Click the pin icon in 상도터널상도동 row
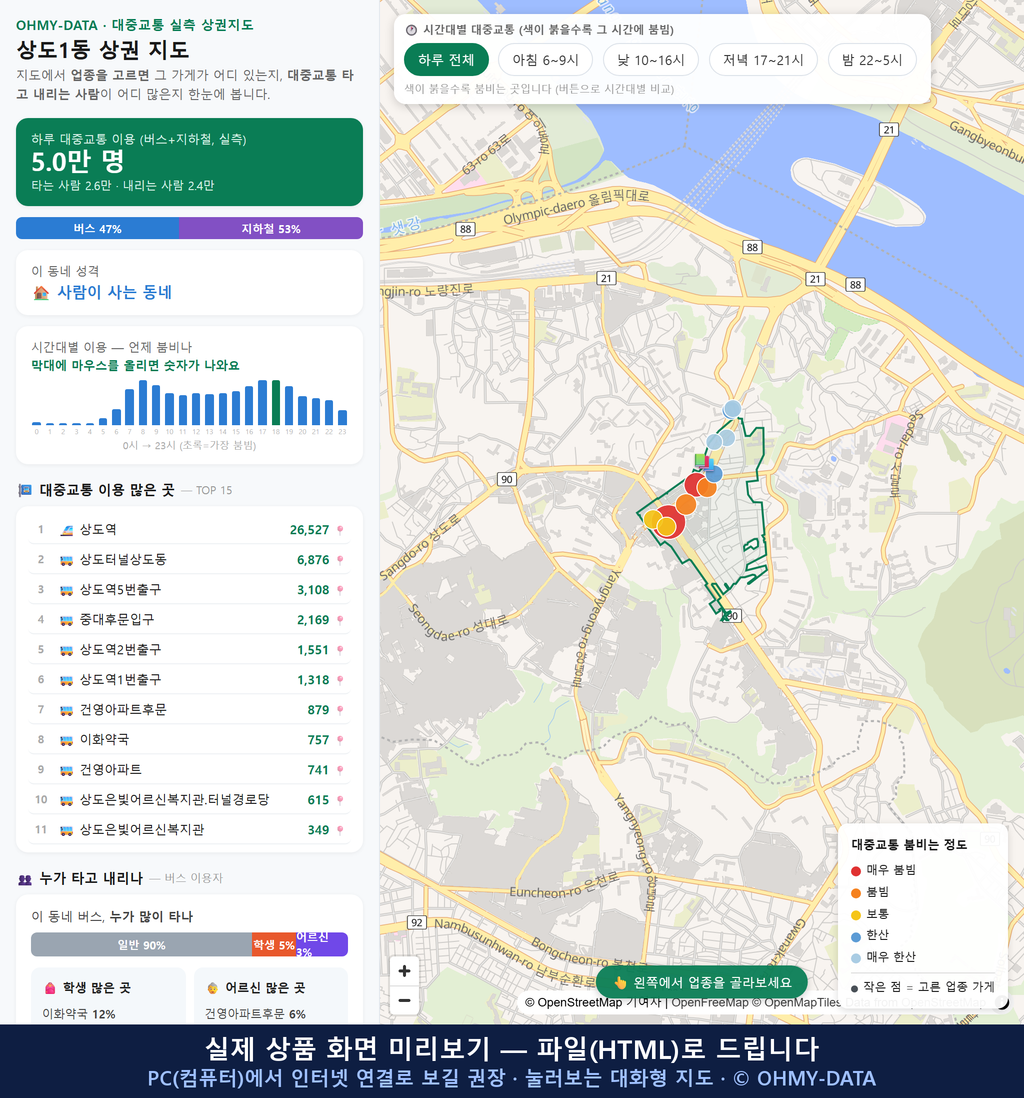The width and height of the screenshot is (1024, 1098). point(340,560)
